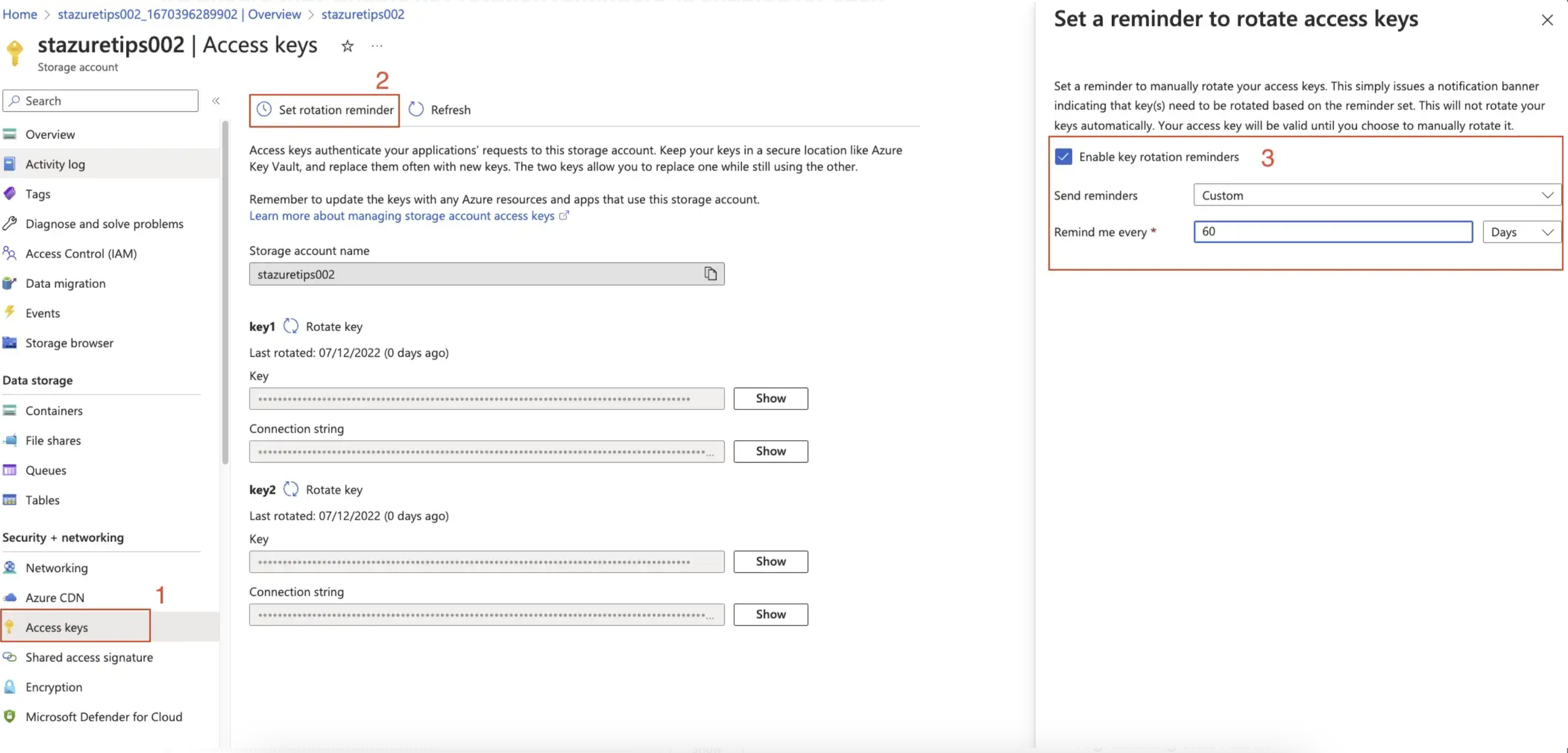Click the Set rotation reminder button label
Screen dimensions: 1568x753
[x=336, y=110]
